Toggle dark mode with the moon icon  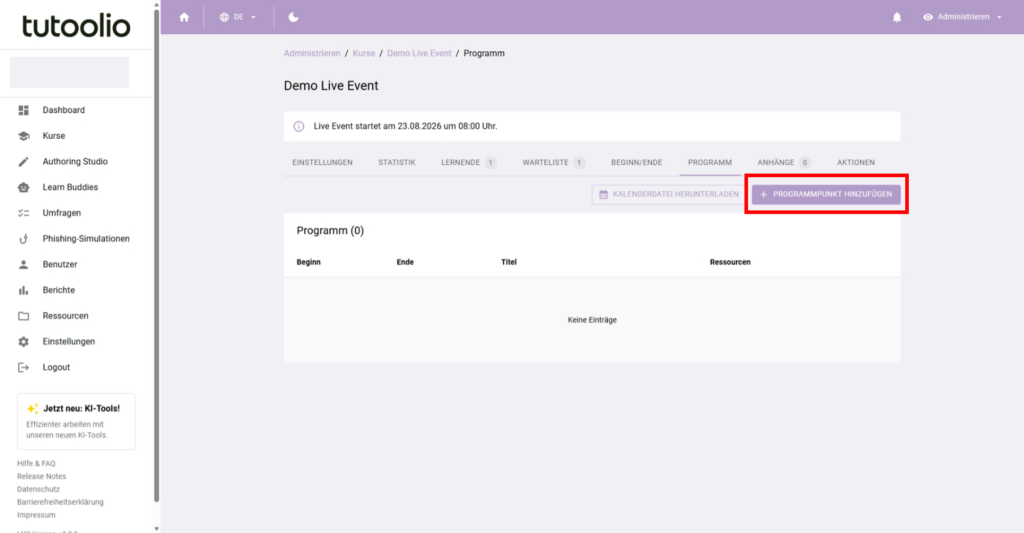pyautogui.click(x=293, y=17)
